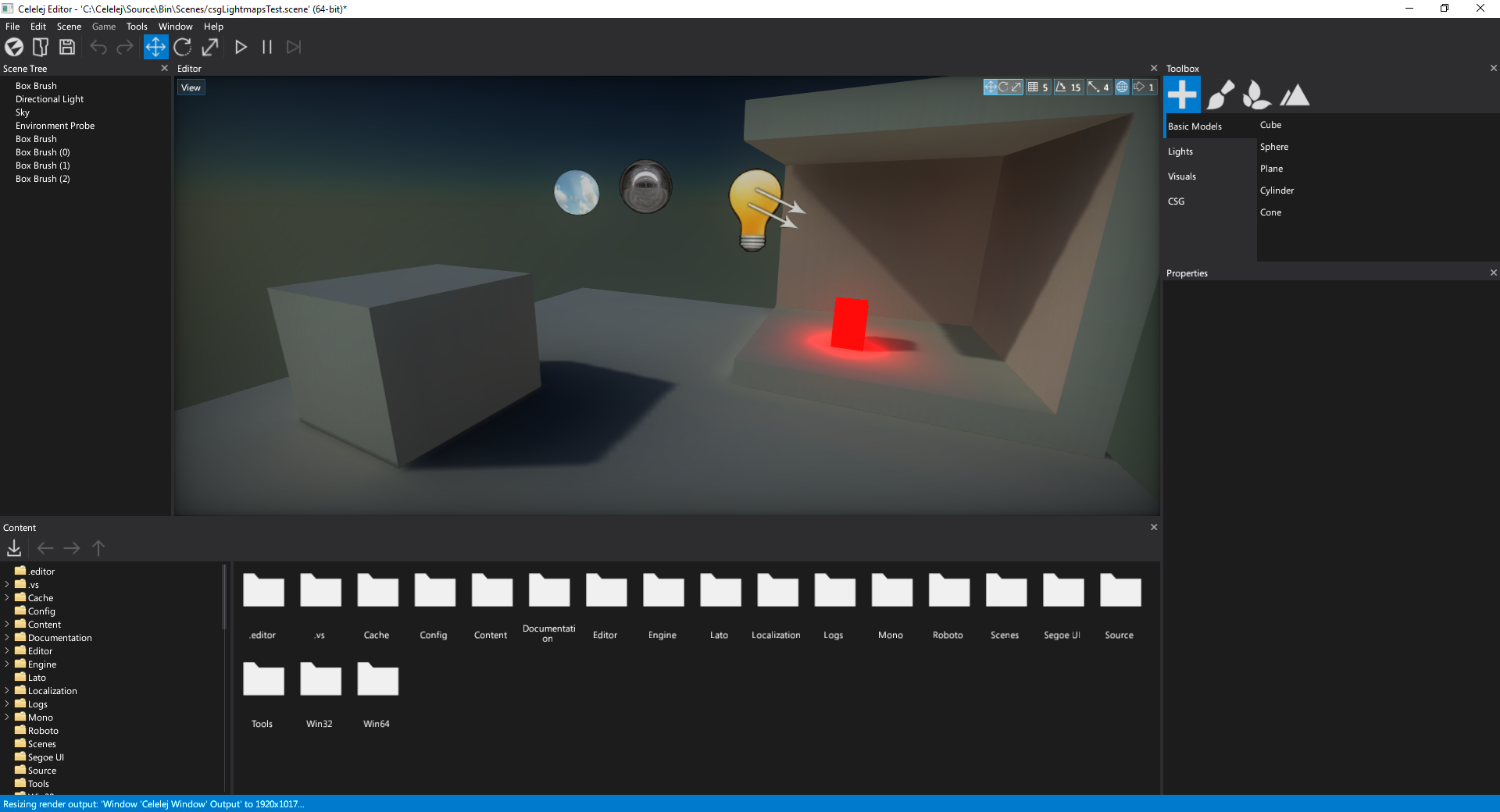Image resolution: width=1500 pixels, height=812 pixels.
Task: Open the Tools menu
Action: tap(137, 27)
